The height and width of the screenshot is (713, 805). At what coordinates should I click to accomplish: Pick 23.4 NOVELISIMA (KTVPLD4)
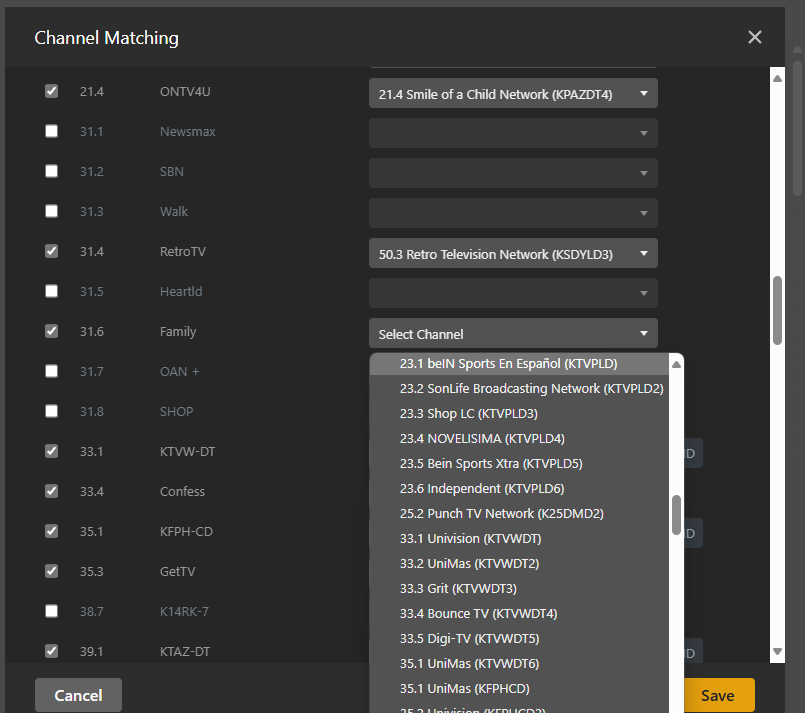pos(519,439)
